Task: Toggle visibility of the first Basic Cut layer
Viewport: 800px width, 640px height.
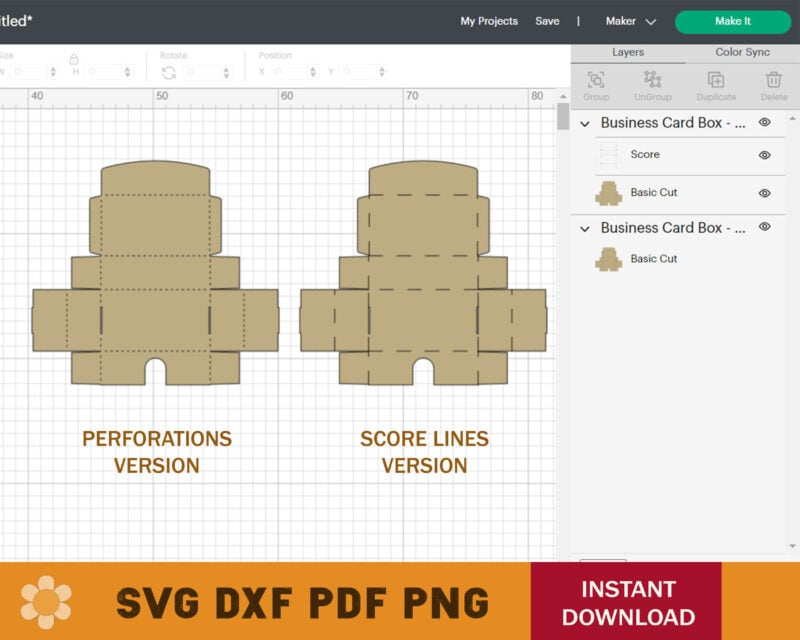Action: (x=765, y=192)
